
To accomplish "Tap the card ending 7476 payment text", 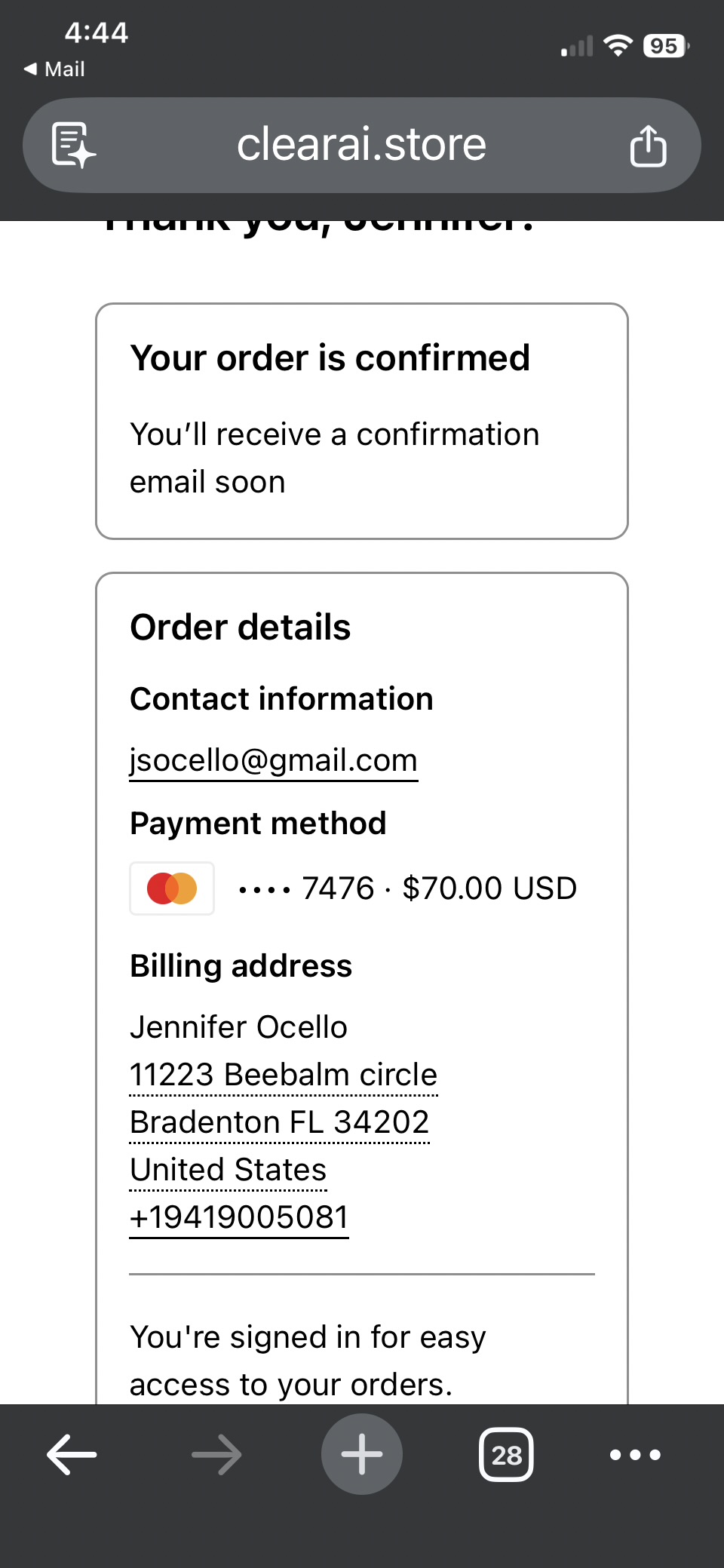I will click(407, 888).
